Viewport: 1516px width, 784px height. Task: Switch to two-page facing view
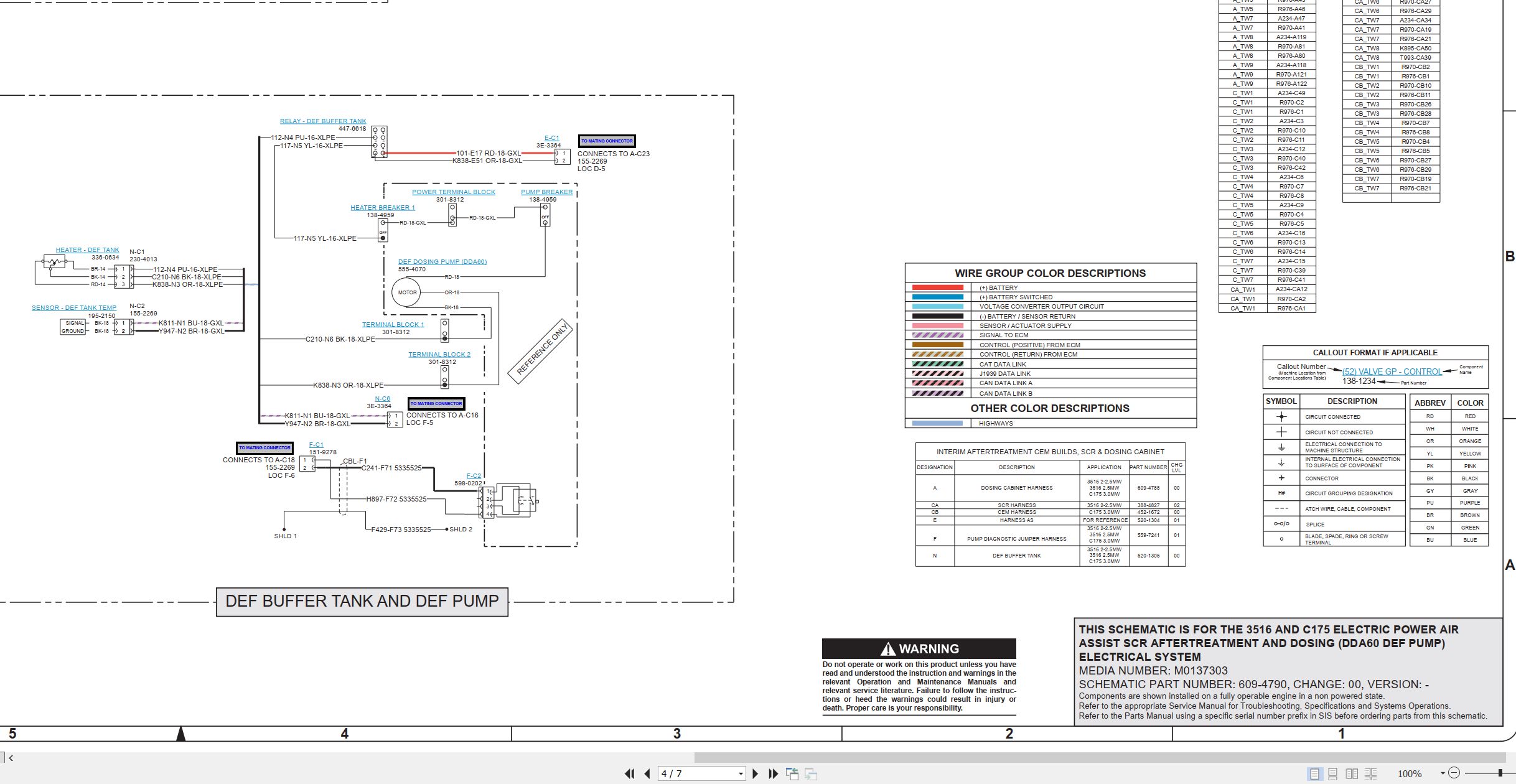tap(1352, 773)
